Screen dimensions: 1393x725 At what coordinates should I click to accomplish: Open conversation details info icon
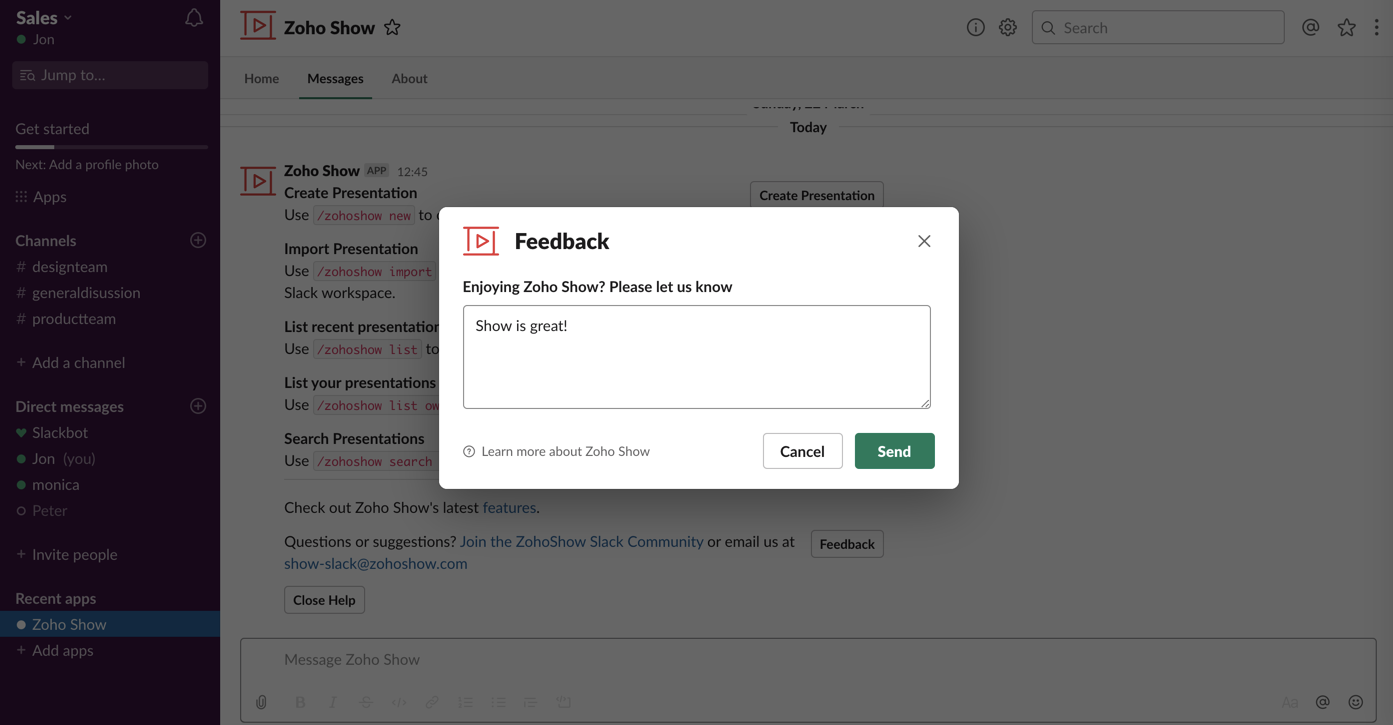coord(975,28)
